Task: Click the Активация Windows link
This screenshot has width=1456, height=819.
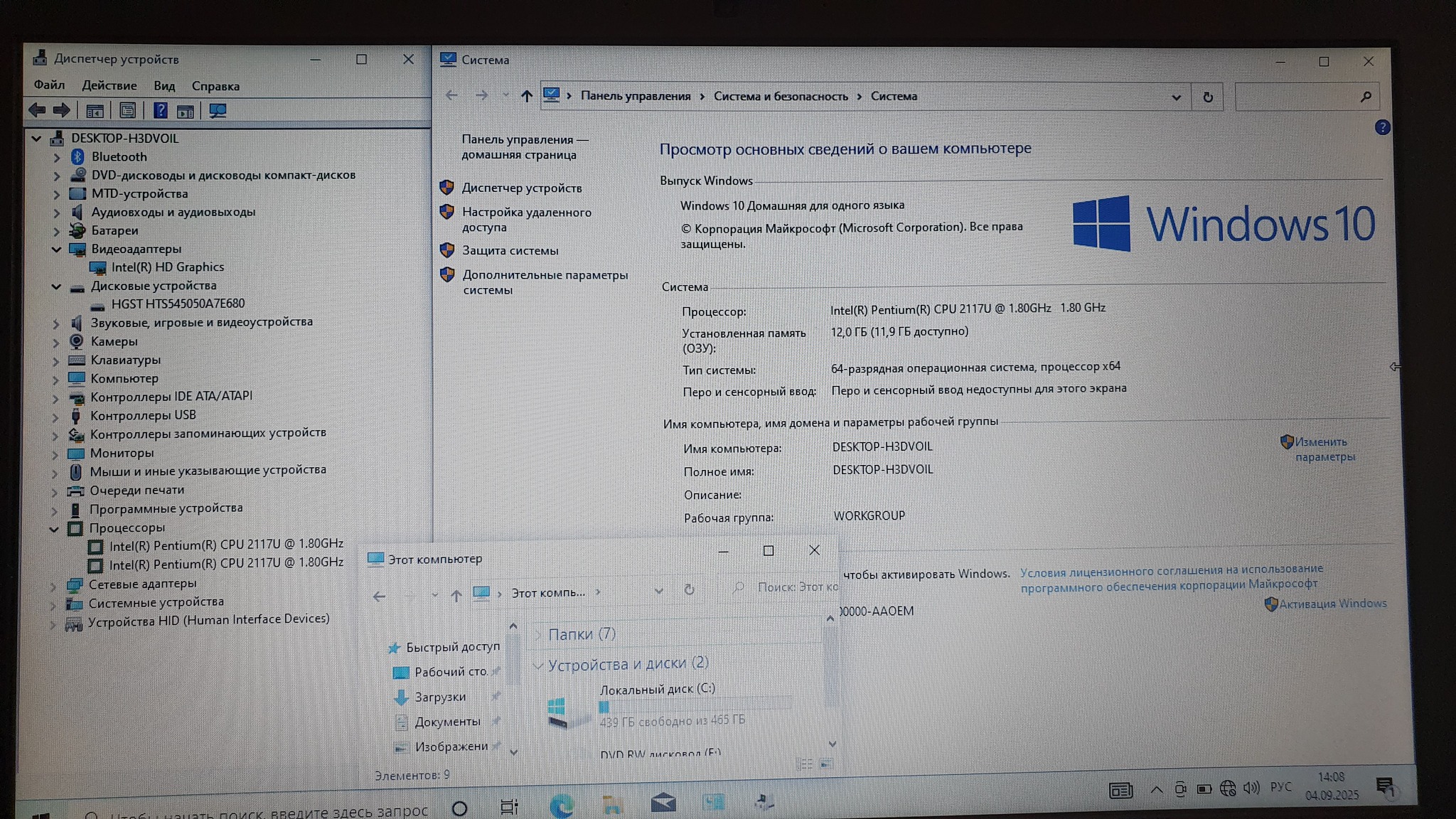Action: 1332,604
